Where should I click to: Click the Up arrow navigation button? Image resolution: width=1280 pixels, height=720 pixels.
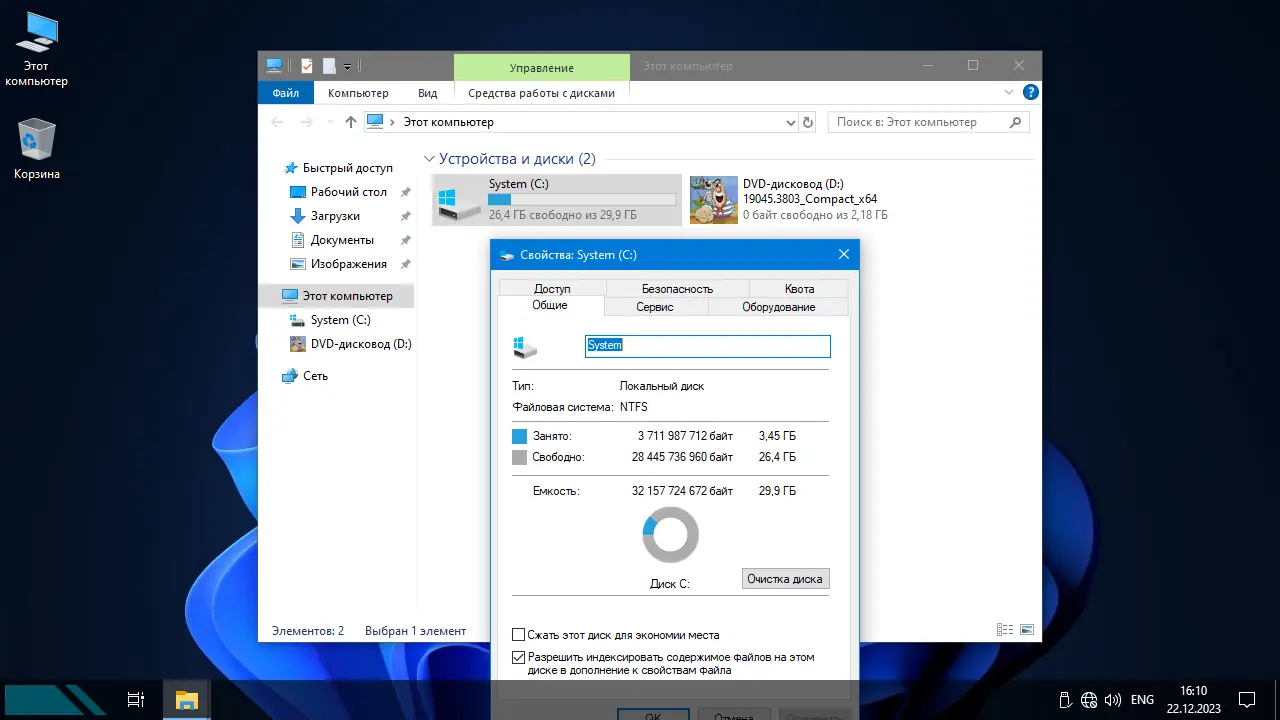coord(350,122)
